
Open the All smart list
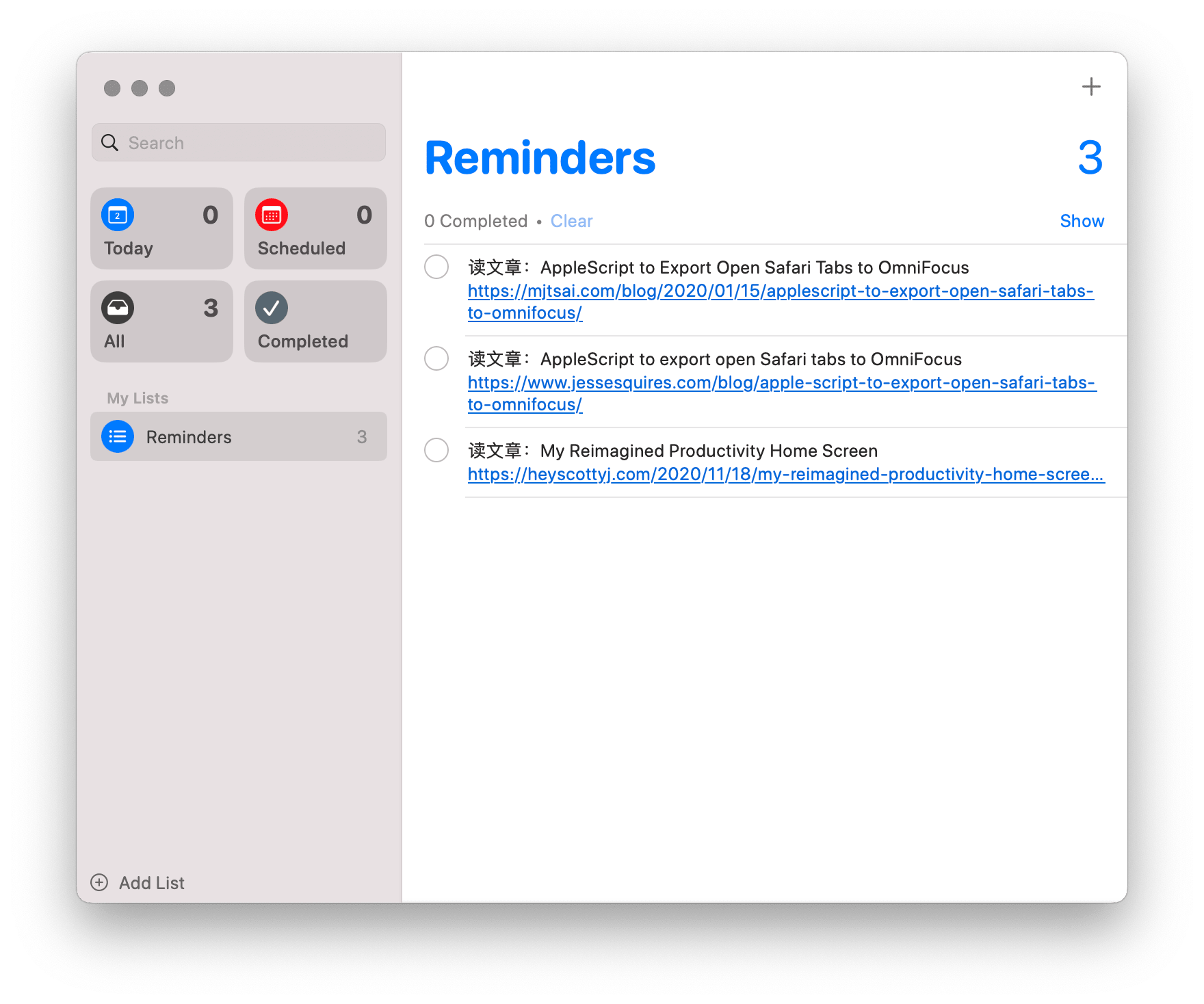click(x=161, y=321)
